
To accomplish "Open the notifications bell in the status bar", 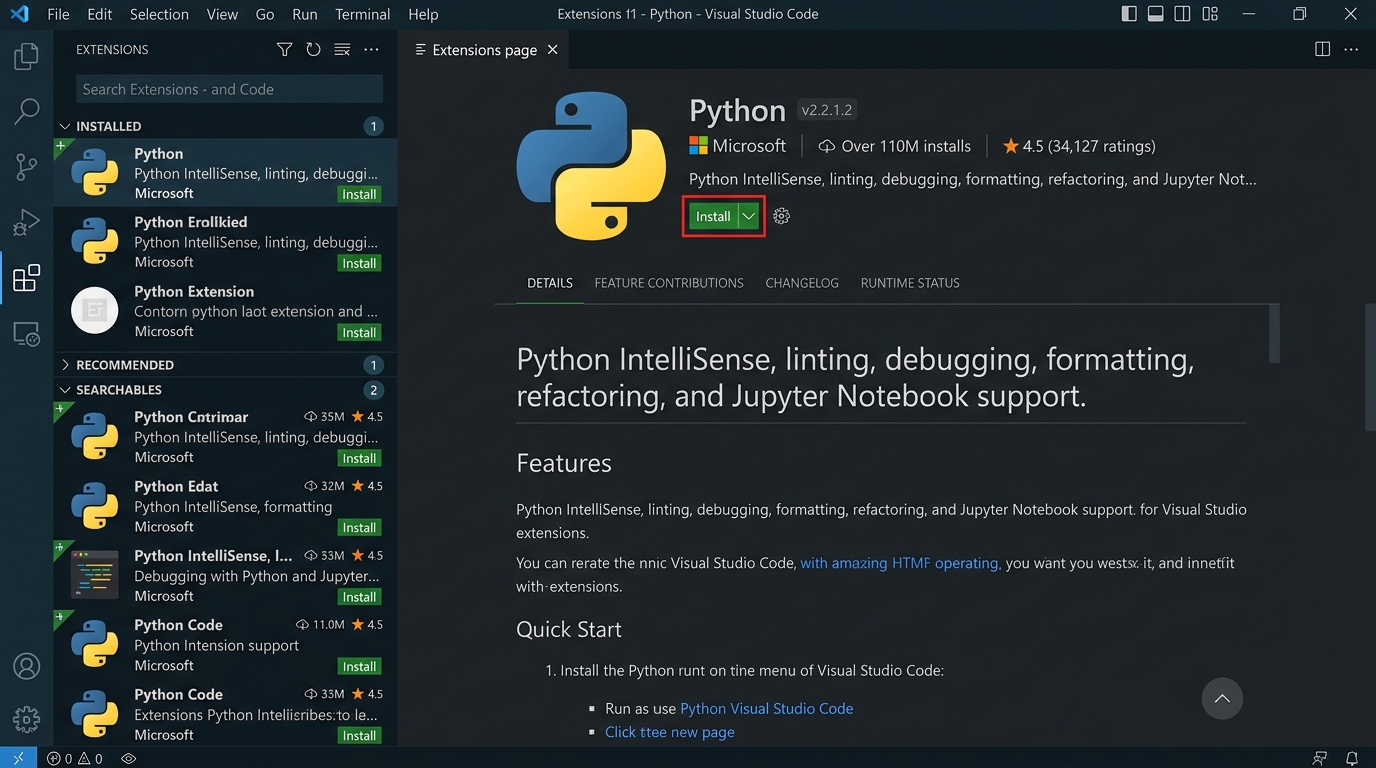I will (1352, 758).
